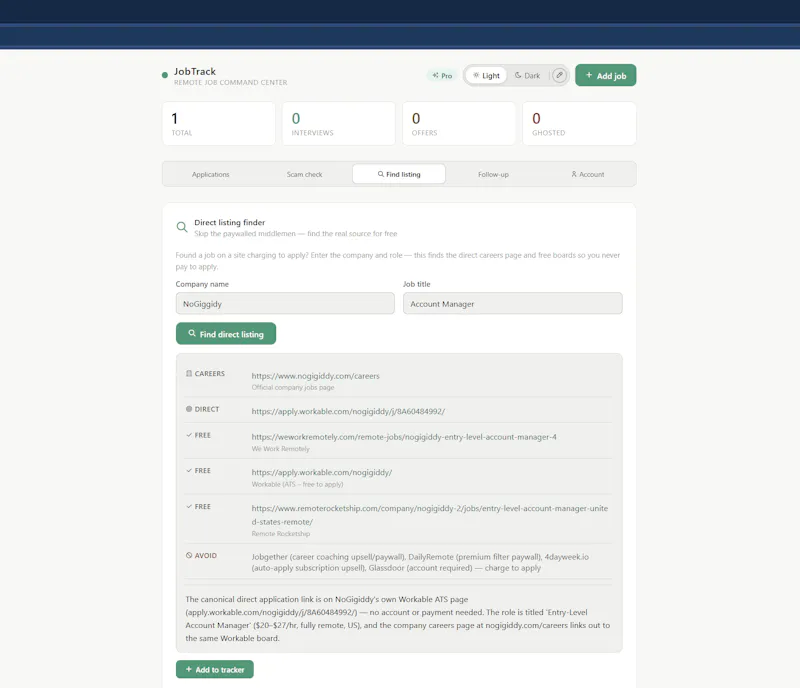
Task: Click Find direct listing button
Action: pos(226,334)
